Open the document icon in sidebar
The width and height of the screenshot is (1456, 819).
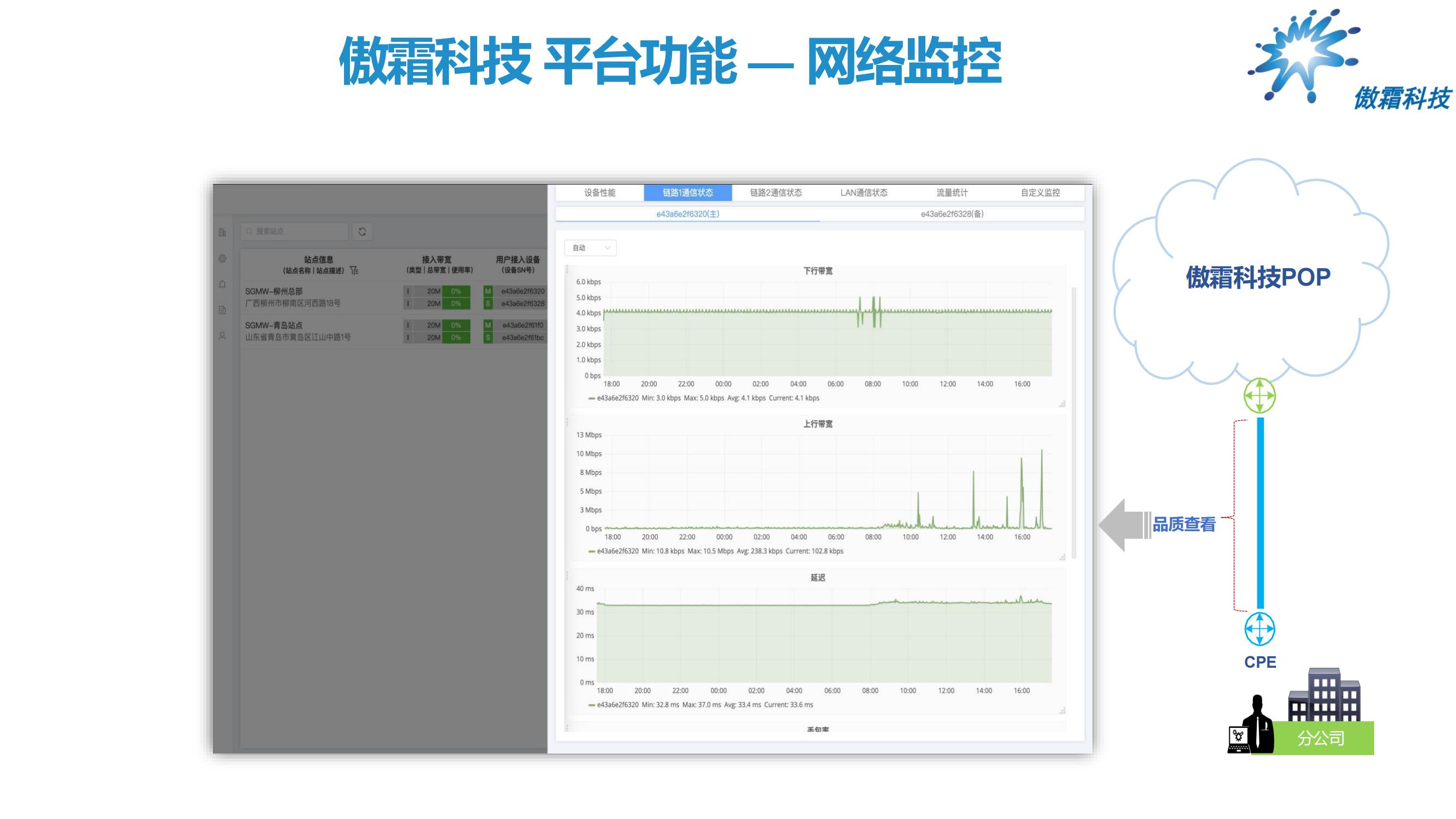222,310
